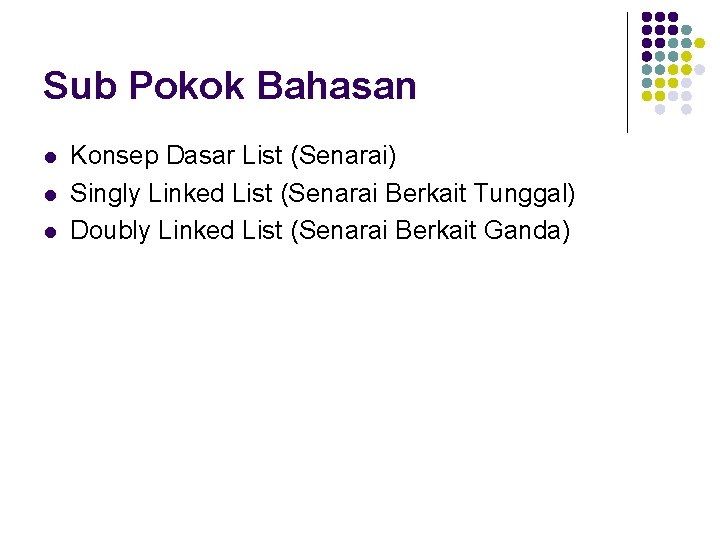
Task: Click the text "(Senarai Berkait Ganda)"
Action: coord(430,231)
